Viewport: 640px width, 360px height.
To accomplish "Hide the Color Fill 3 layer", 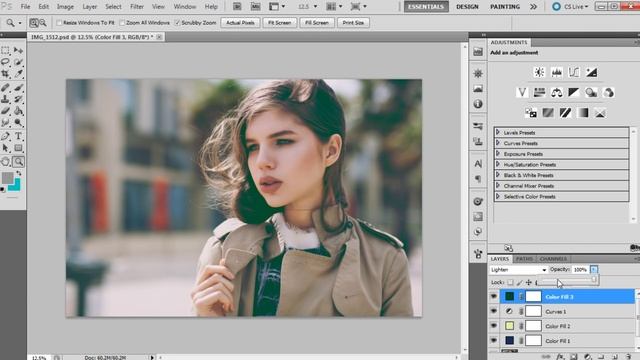I will [x=494, y=296].
